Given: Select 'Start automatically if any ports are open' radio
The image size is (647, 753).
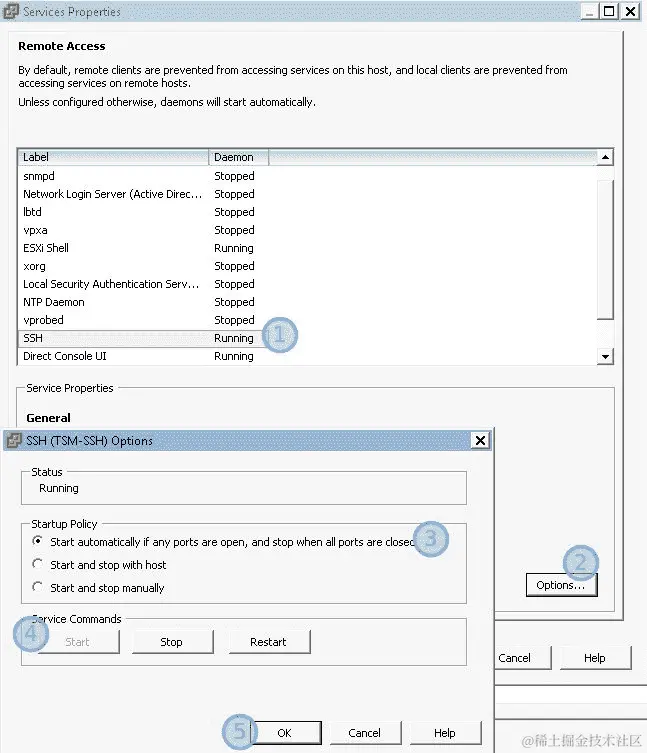Looking at the screenshot, I should pos(37,541).
